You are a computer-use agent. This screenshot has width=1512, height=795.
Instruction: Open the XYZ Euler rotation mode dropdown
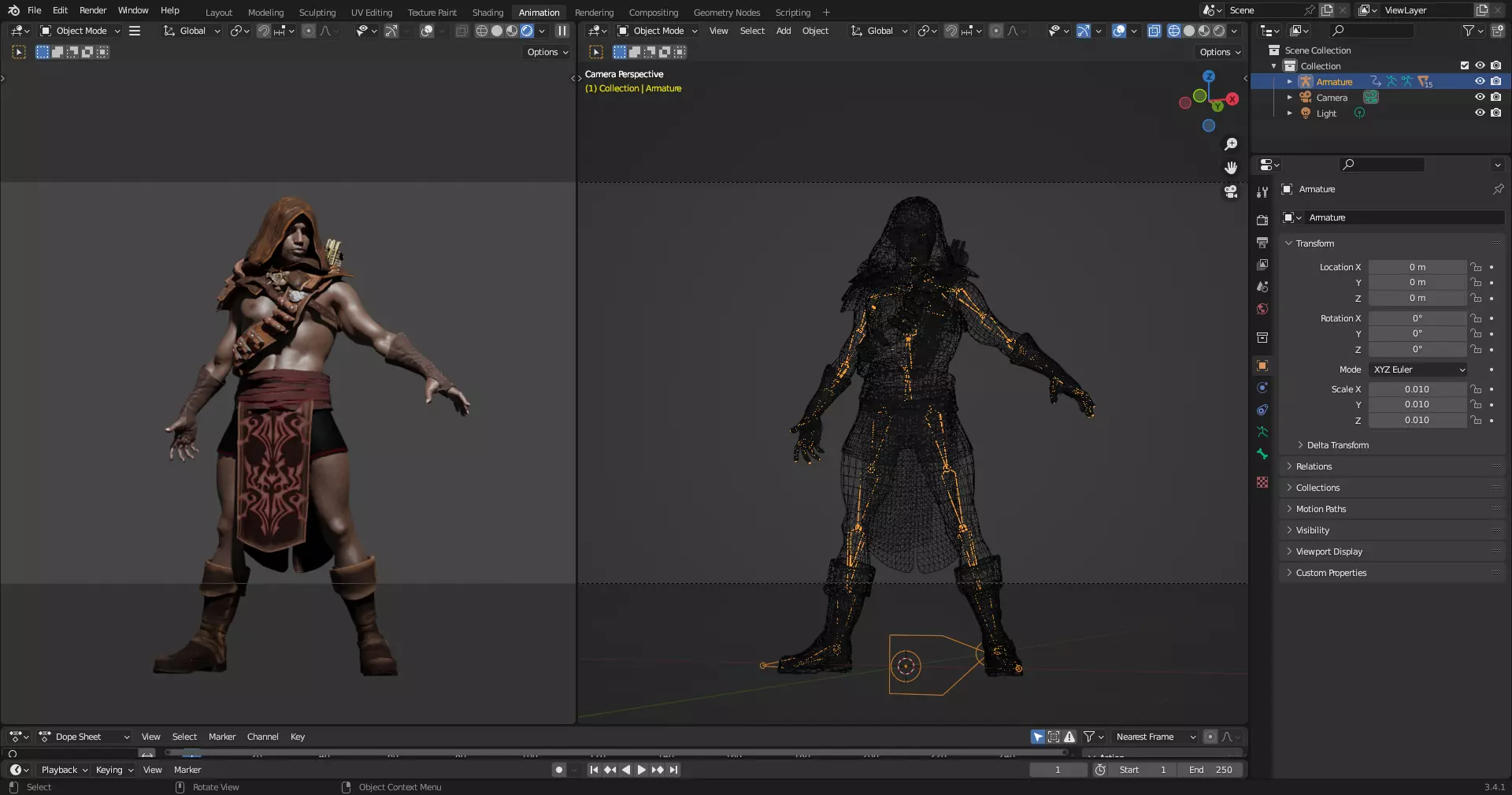(1419, 370)
